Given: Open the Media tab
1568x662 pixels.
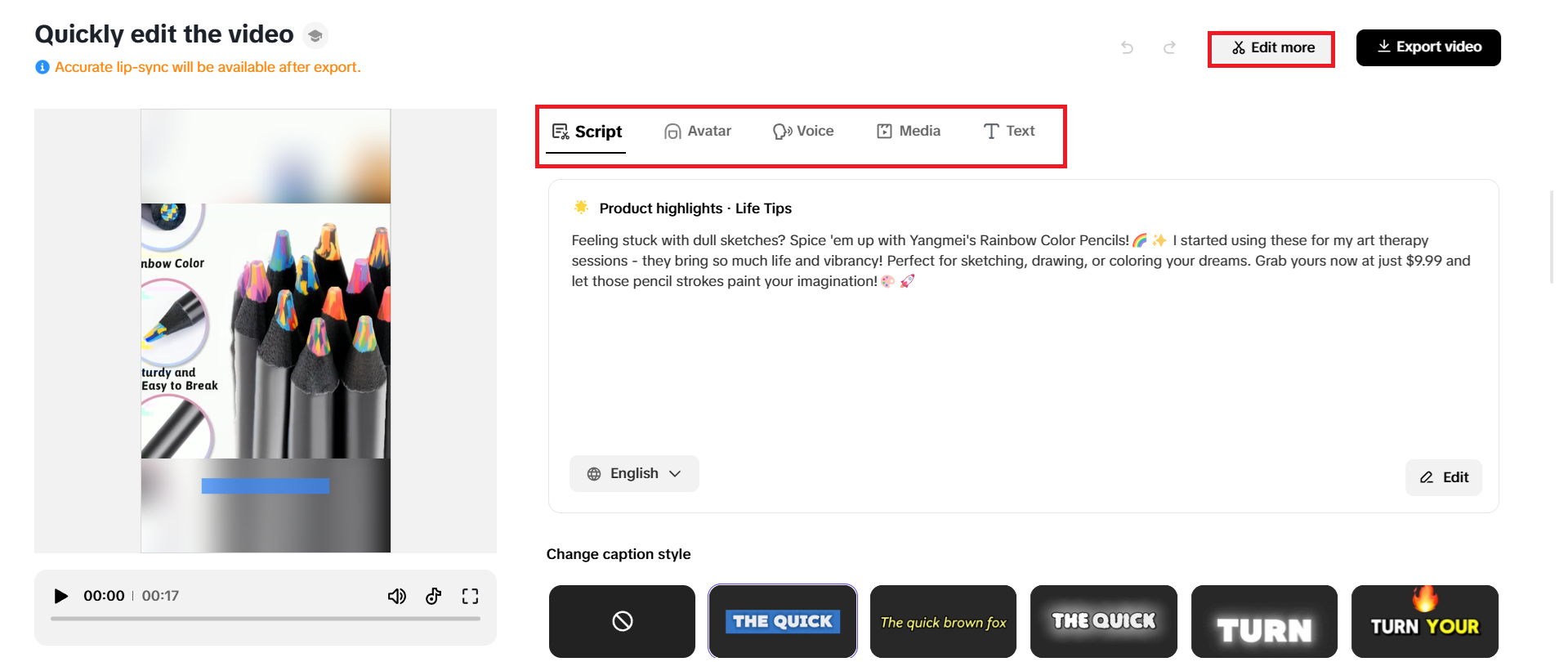Looking at the screenshot, I should coord(909,131).
